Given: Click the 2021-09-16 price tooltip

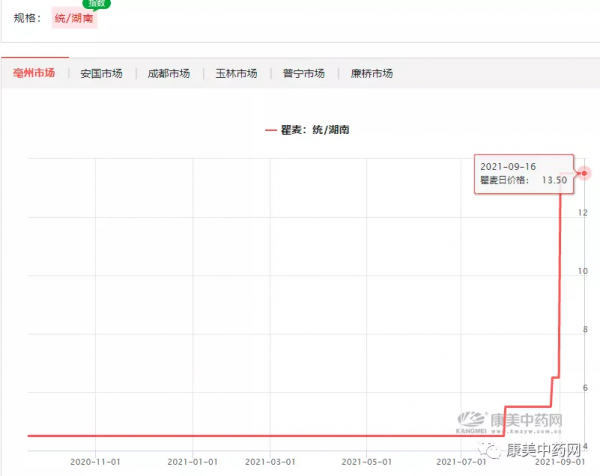Looking at the screenshot, I should tap(522, 172).
